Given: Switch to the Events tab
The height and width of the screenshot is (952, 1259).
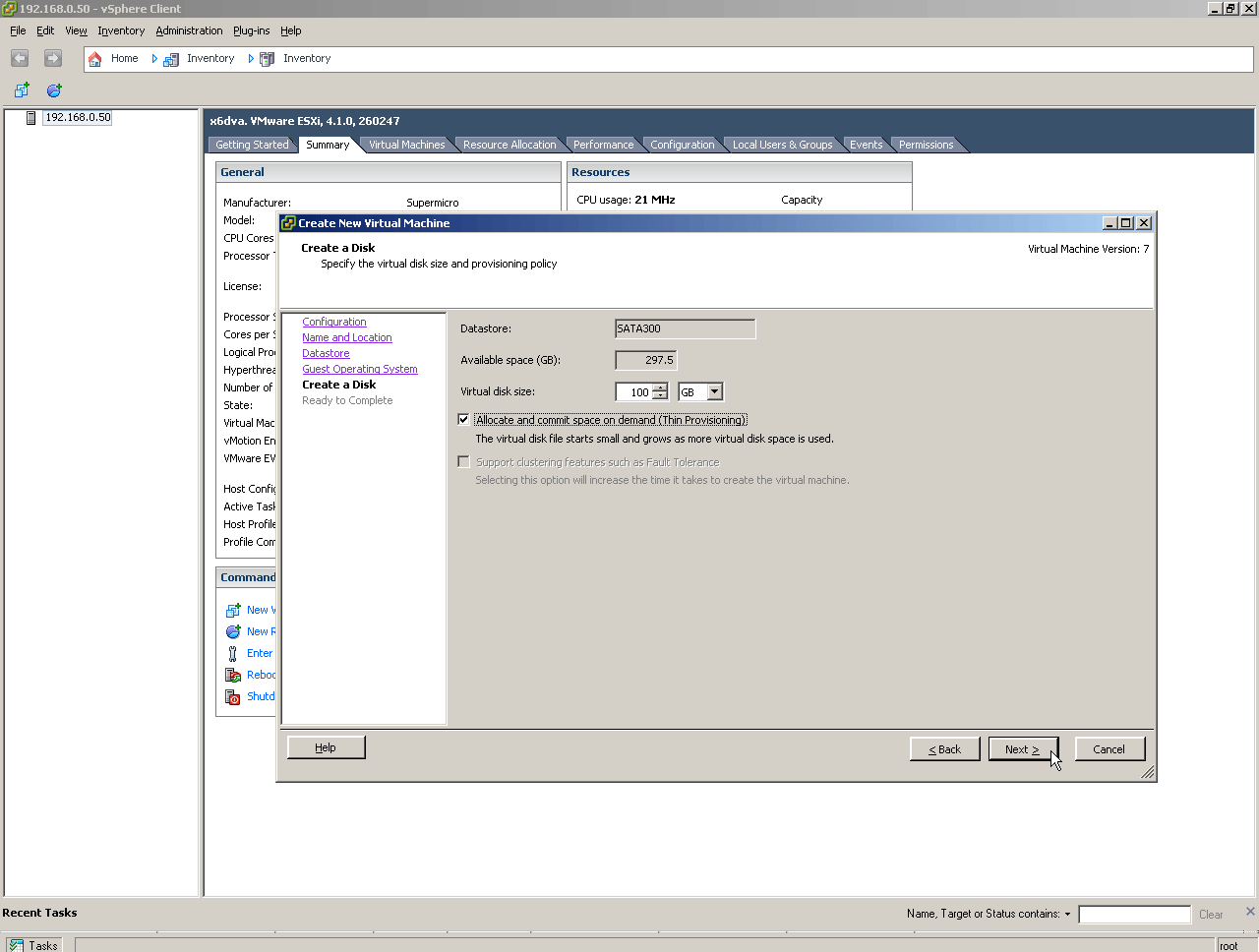Looking at the screenshot, I should coord(866,146).
